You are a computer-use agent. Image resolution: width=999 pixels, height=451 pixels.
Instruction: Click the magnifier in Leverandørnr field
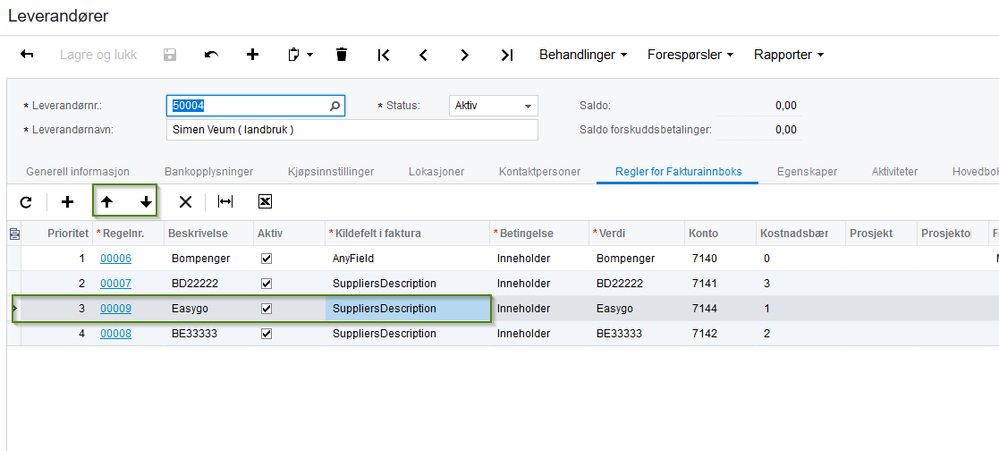click(x=335, y=106)
